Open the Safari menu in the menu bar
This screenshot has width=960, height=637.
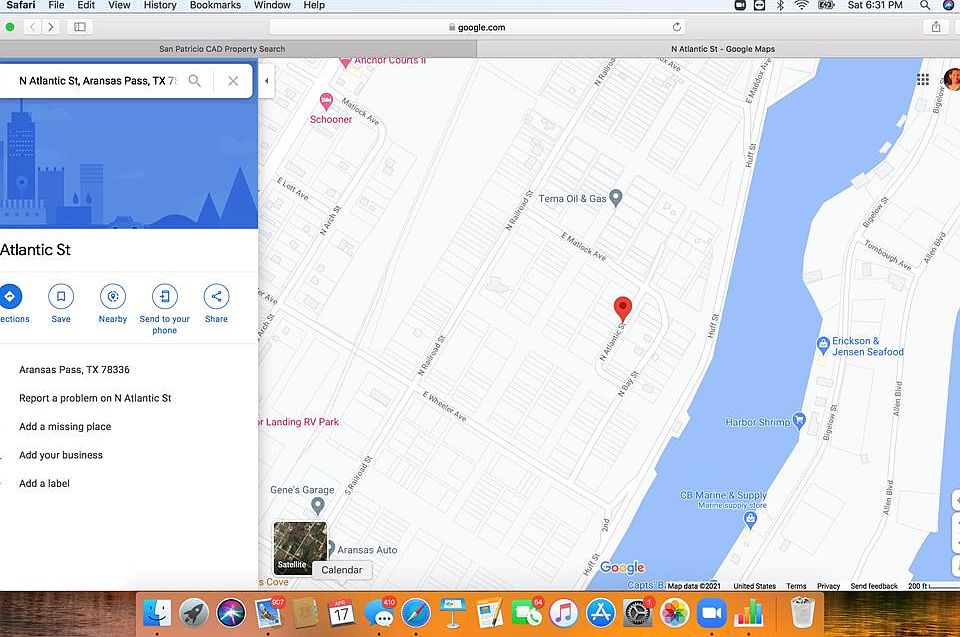[21, 6]
